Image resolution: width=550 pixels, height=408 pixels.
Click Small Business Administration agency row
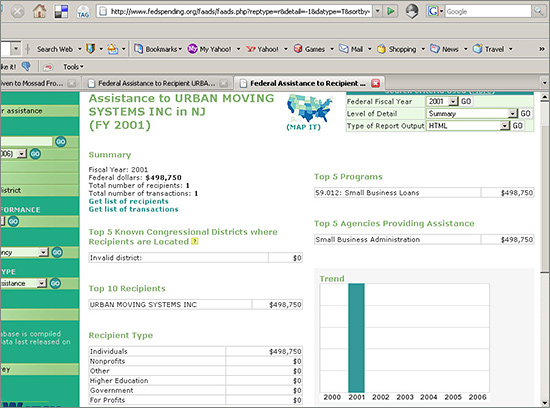coord(424,240)
